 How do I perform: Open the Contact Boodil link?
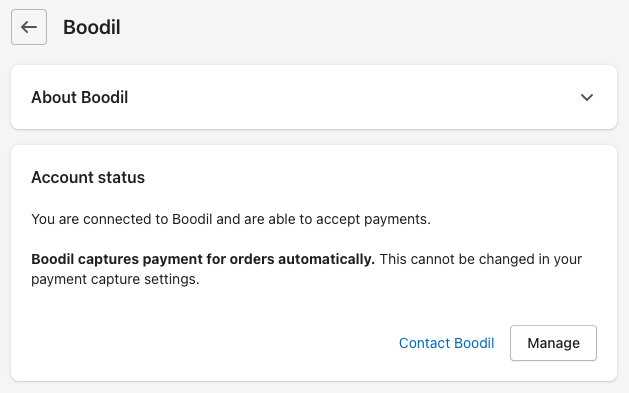[446, 343]
